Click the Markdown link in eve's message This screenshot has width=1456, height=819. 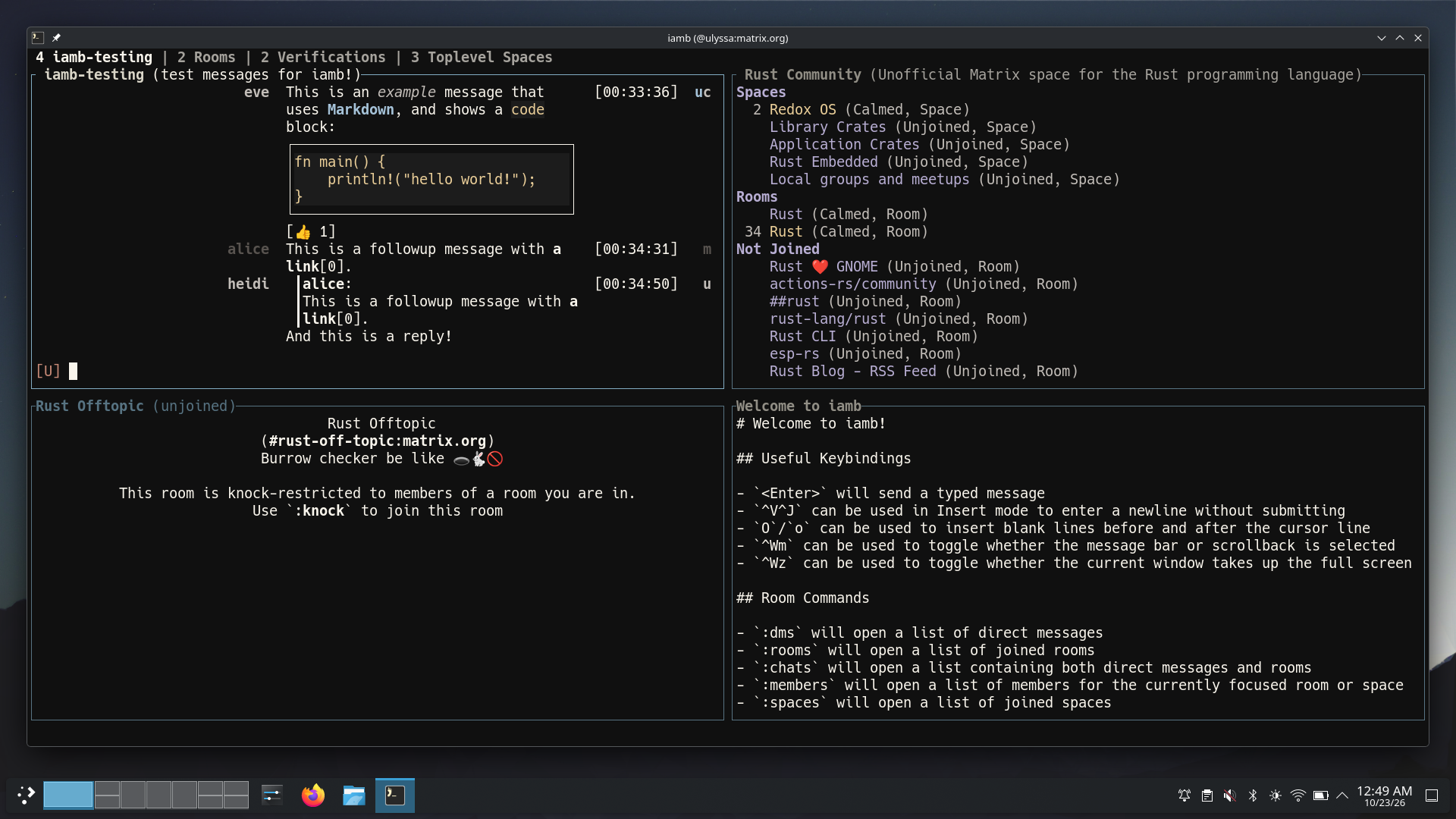pyautogui.click(x=360, y=110)
